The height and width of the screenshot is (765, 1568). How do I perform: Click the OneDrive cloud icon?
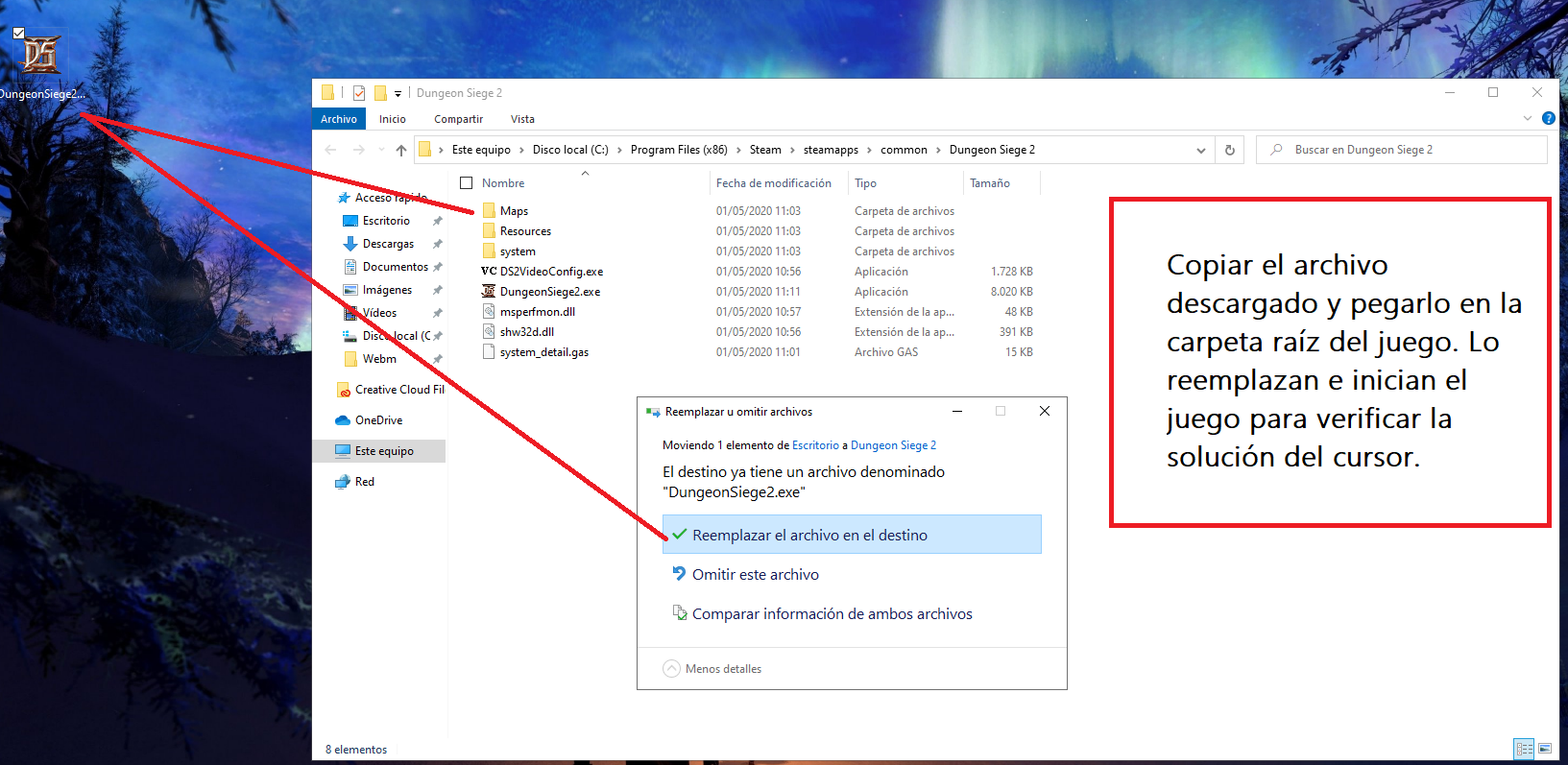(x=343, y=420)
